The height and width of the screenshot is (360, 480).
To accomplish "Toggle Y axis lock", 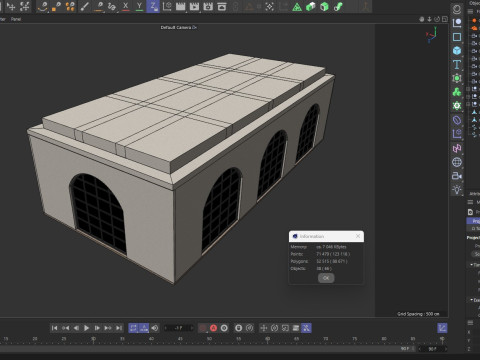I will [x=139, y=6].
